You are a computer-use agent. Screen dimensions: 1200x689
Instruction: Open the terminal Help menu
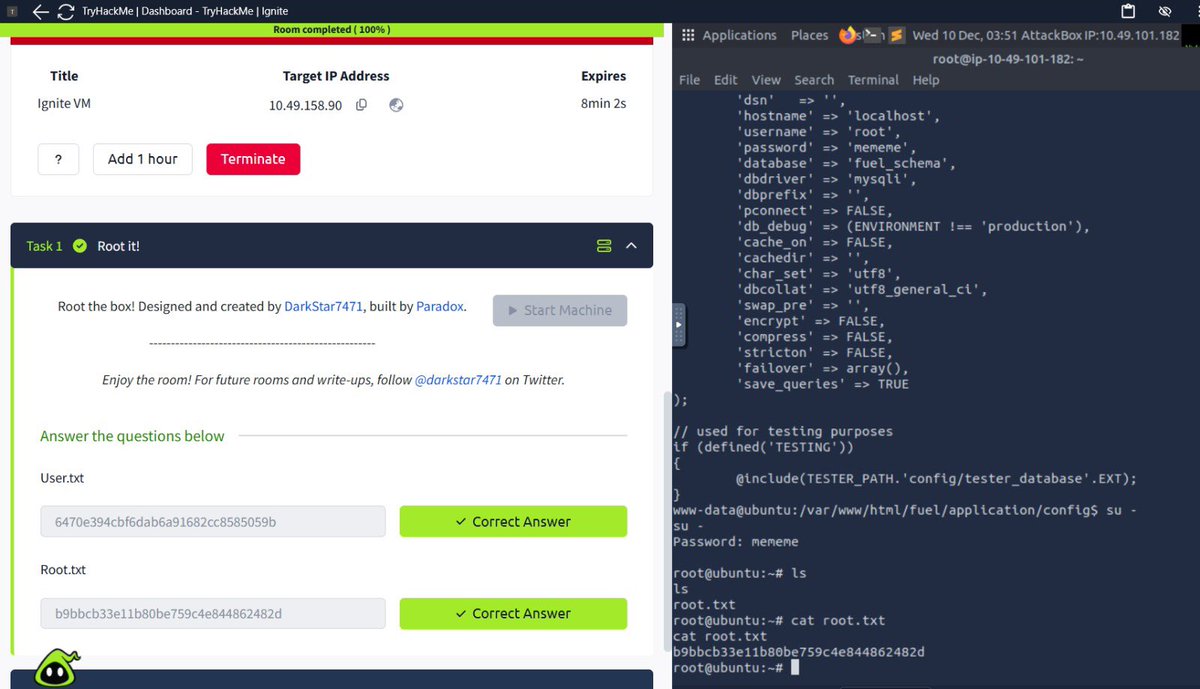tap(926, 80)
